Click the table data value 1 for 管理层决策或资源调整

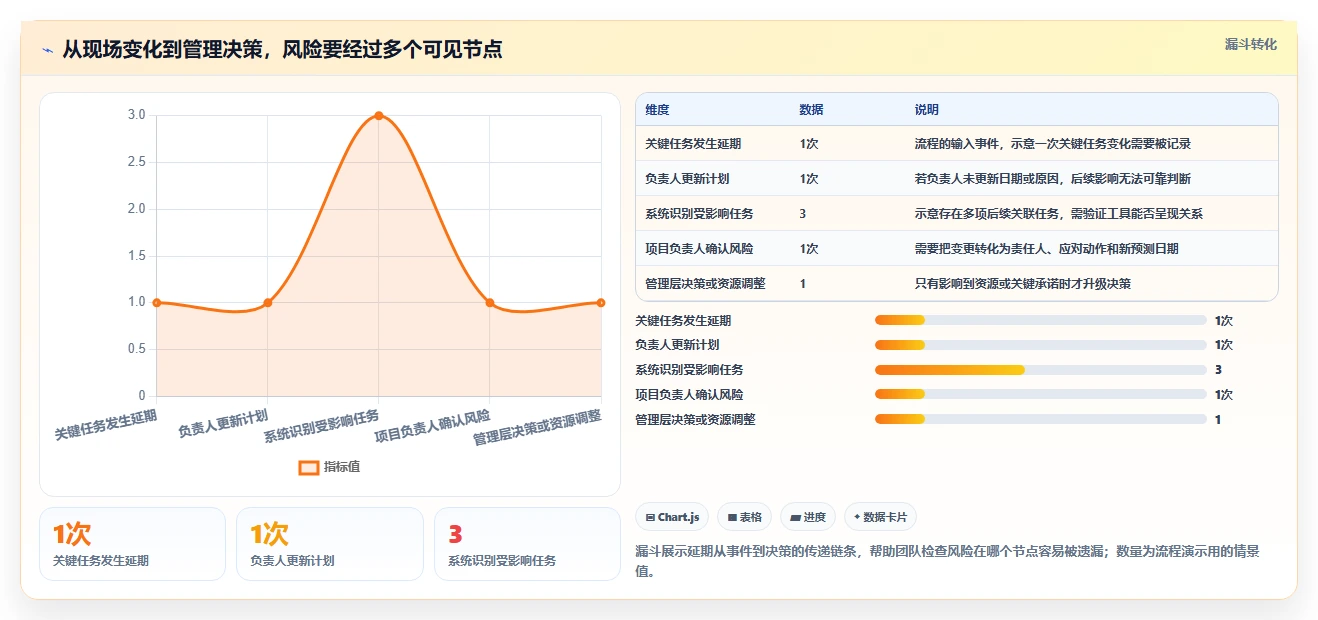pyautogui.click(x=803, y=284)
